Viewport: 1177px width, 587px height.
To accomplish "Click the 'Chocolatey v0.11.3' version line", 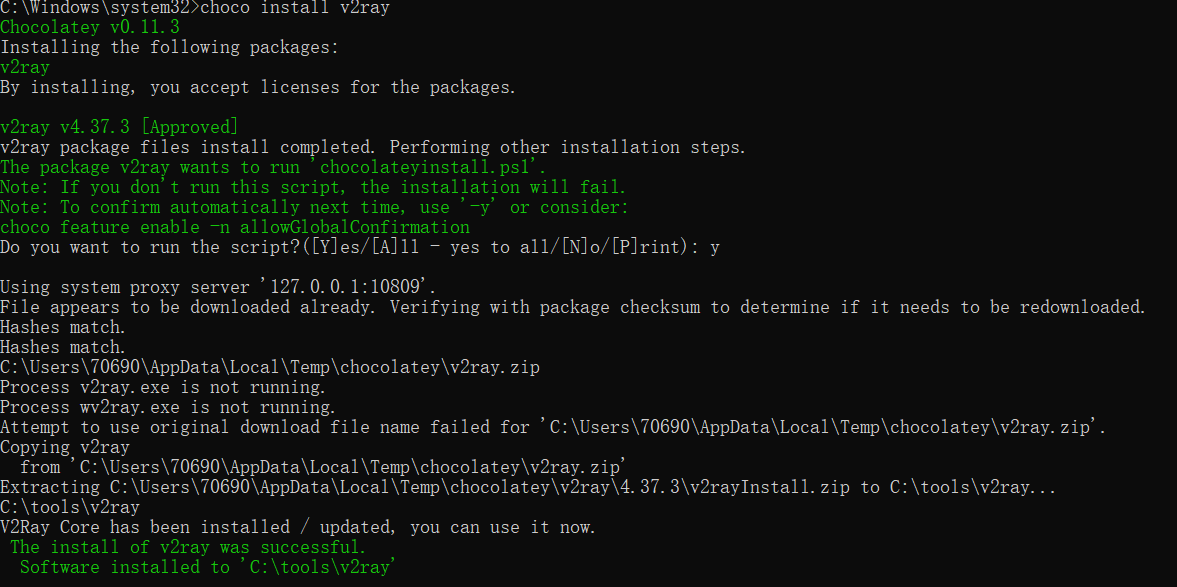I will [90, 28].
